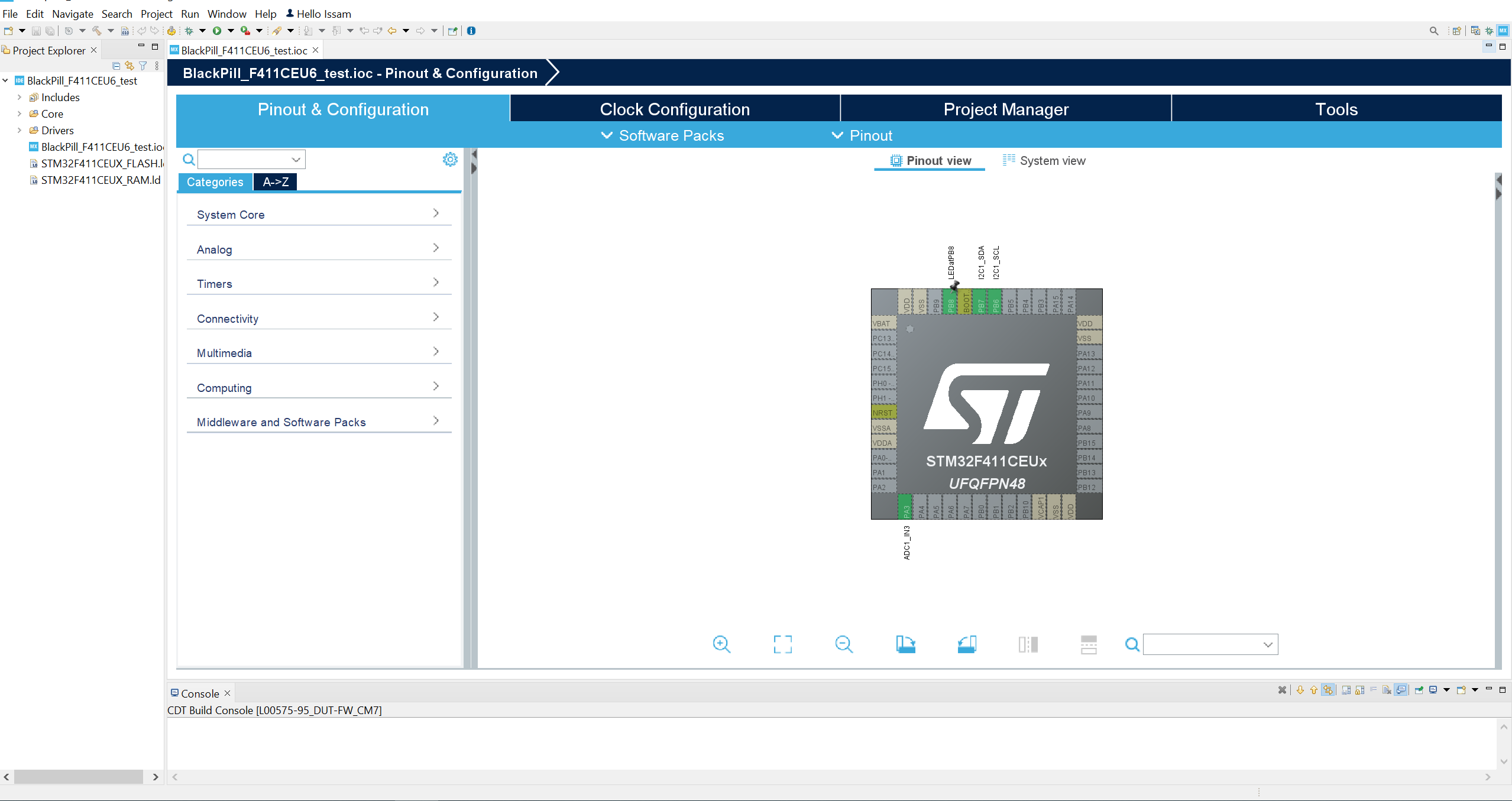Image resolution: width=1512 pixels, height=801 pixels.
Task: Open the Software Packs dropdown
Action: pos(662,135)
